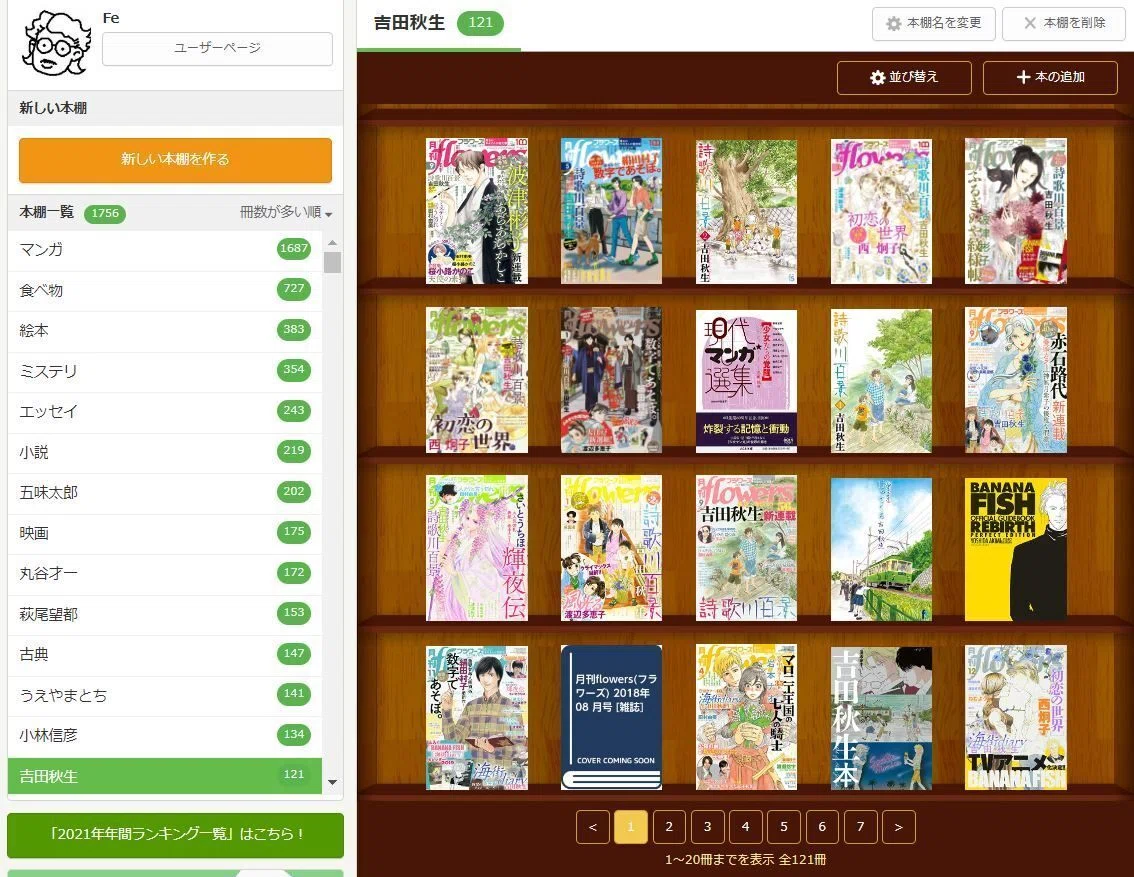Select the マンガ bookshelf
The image size is (1134, 877).
[x=165, y=250]
